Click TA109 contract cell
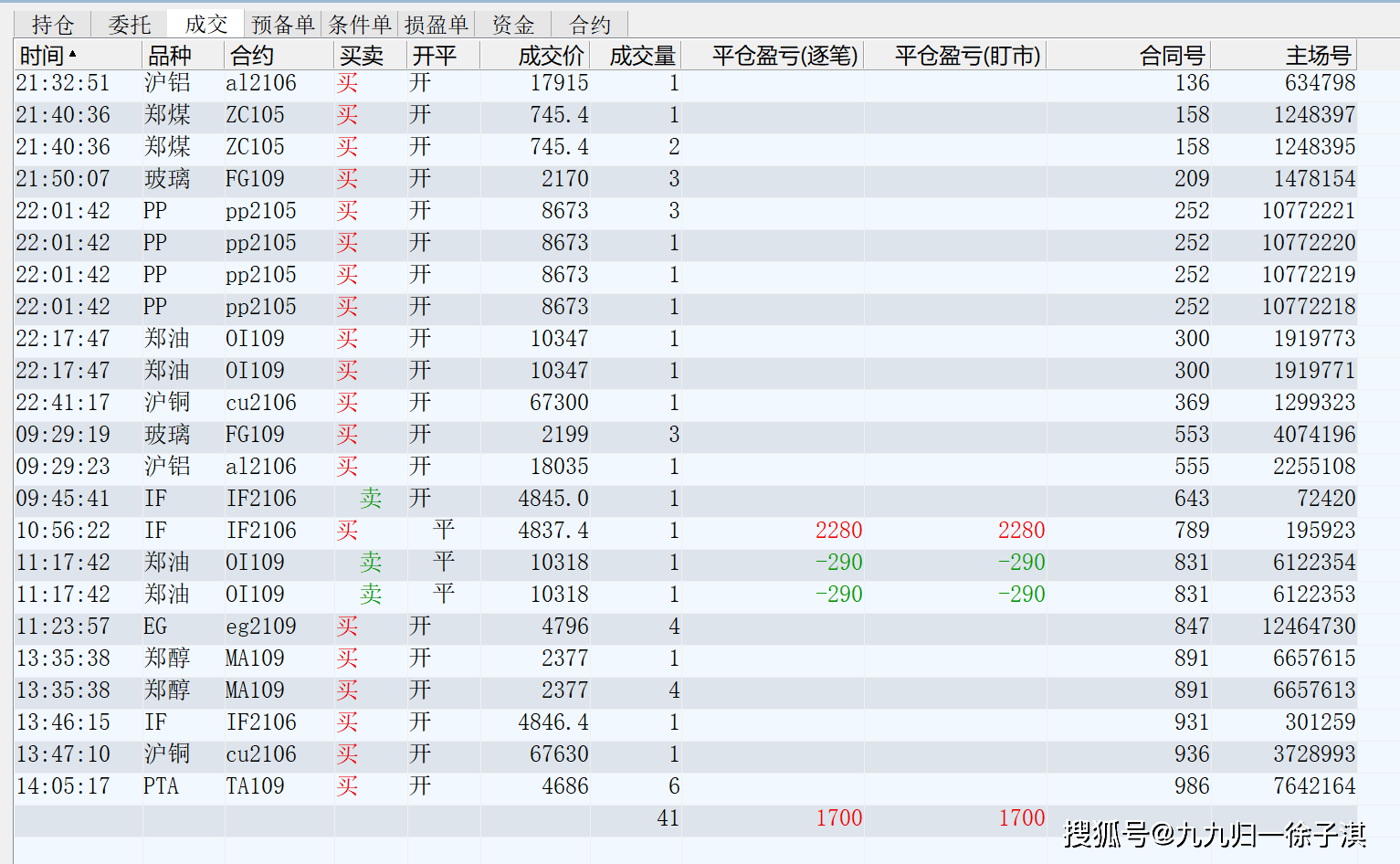The height and width of the screenshot is (864, 1400). 255,786
